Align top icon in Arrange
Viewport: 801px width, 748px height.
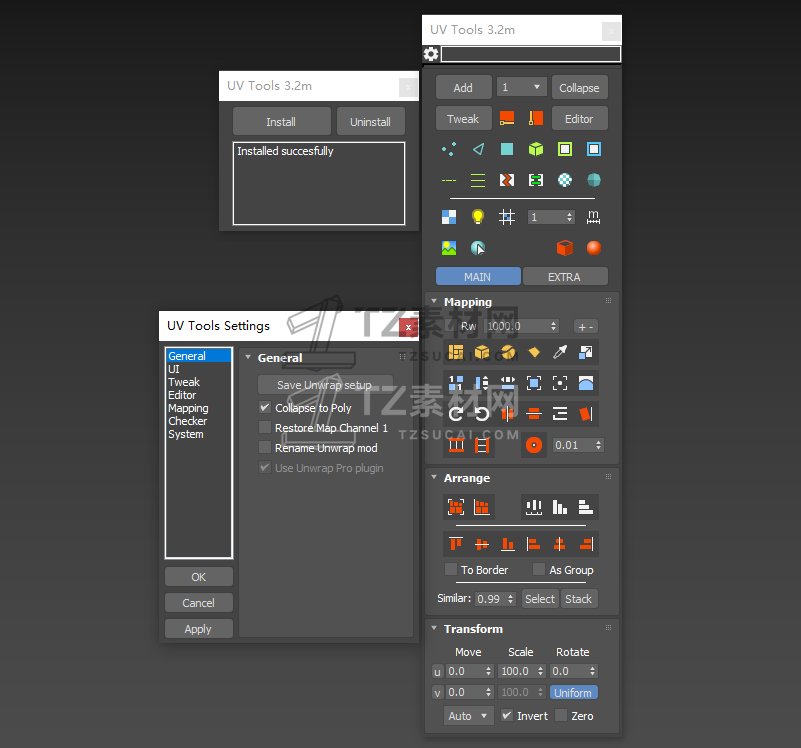(456, 544)
